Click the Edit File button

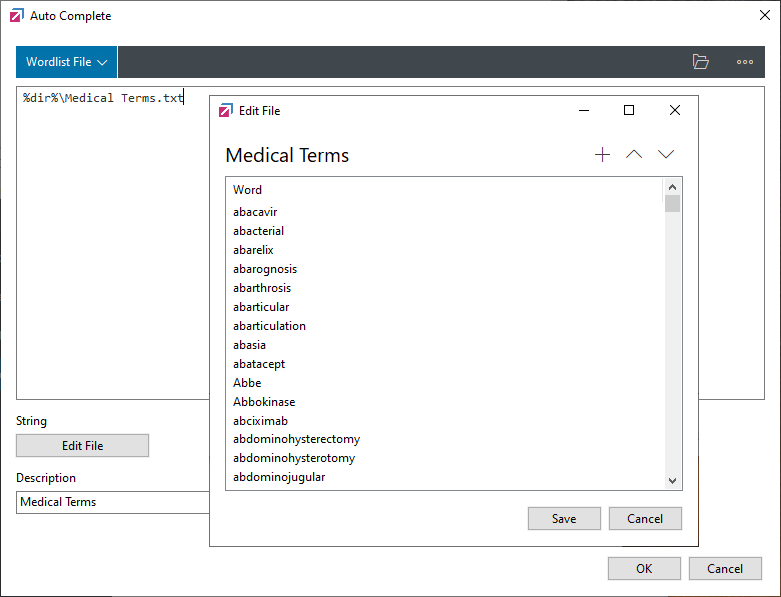(82, 446)
